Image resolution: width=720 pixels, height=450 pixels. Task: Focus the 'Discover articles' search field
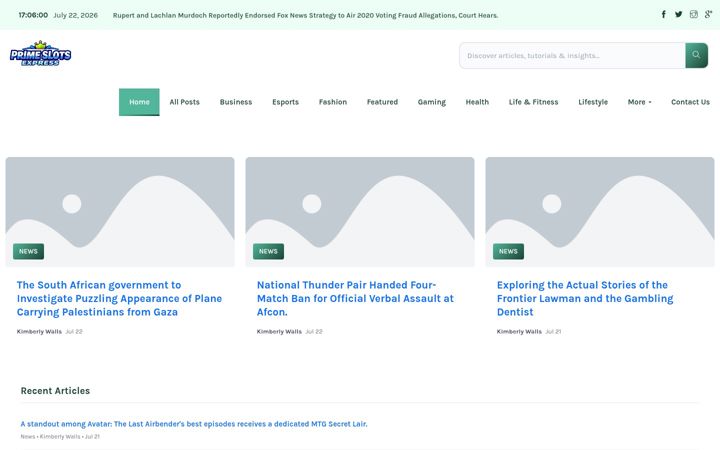pyautogui.click(x=572, y=56)
